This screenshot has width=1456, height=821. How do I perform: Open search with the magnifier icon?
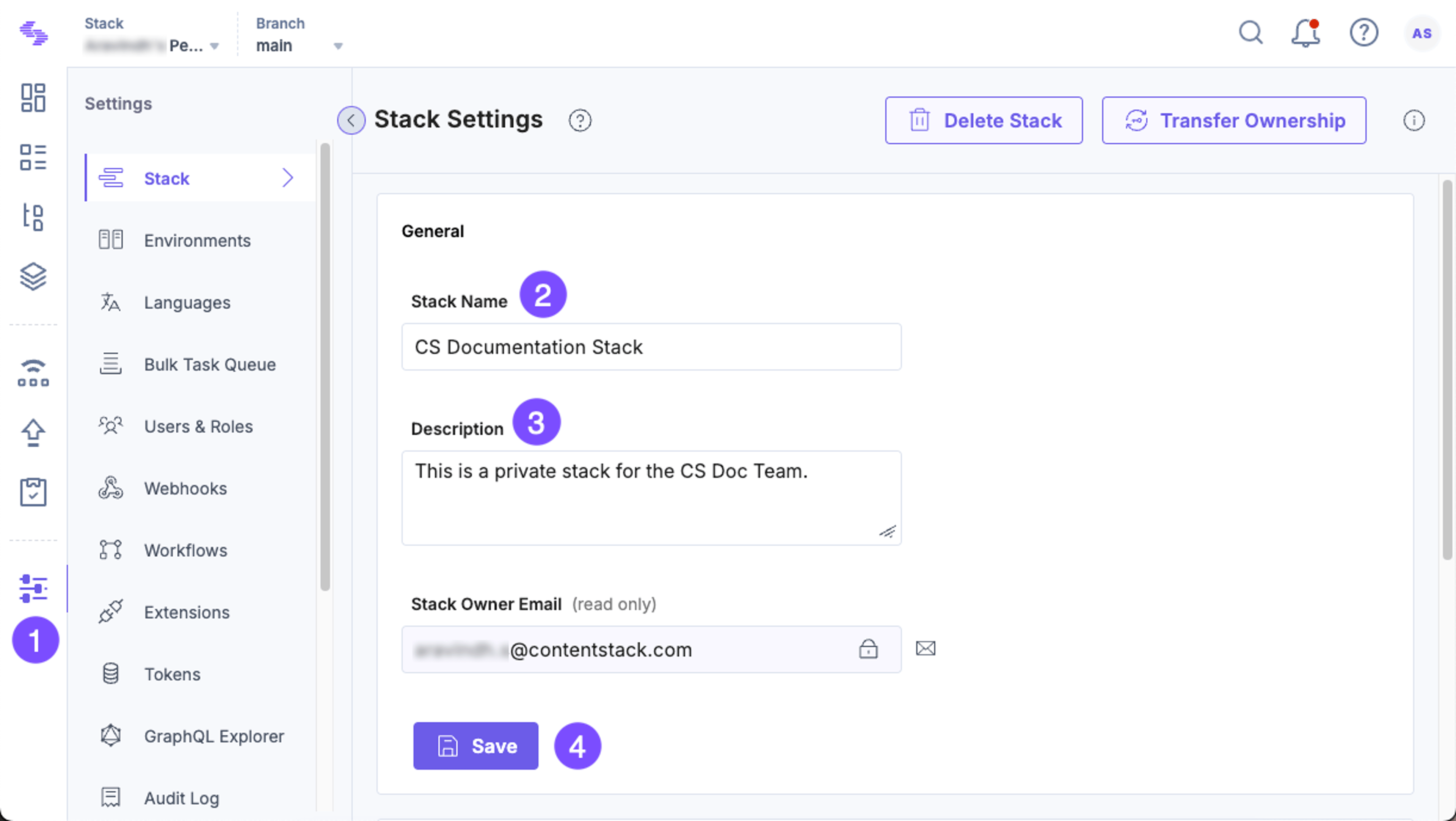1250,33
